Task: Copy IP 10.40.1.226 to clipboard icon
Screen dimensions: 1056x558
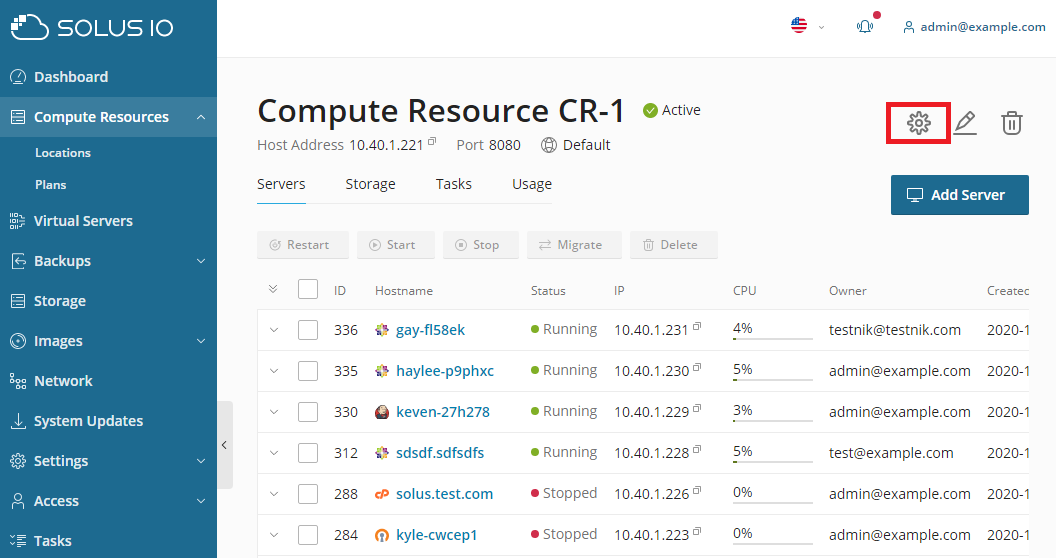Action: (697, 491)
